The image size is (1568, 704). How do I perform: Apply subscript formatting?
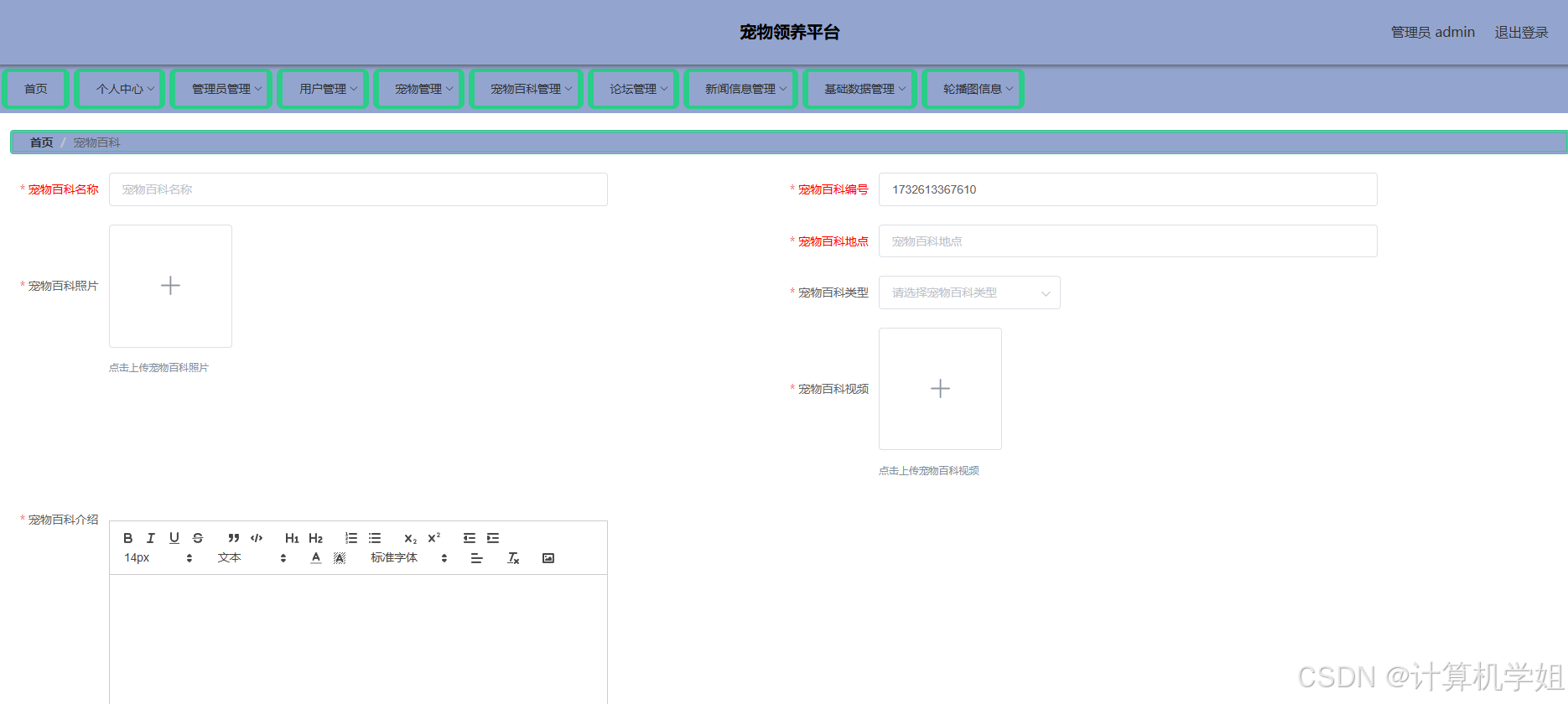[x=410, y=538]
